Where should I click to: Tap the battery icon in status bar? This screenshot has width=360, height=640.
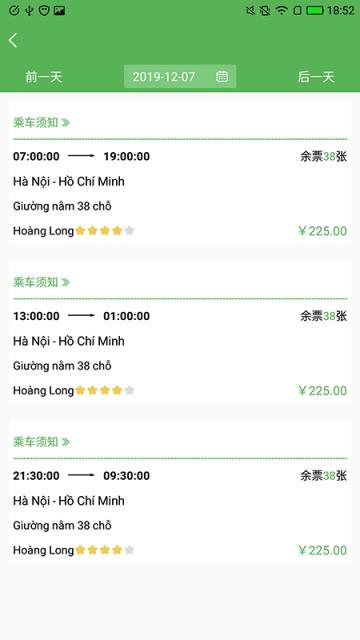(315, 10)
